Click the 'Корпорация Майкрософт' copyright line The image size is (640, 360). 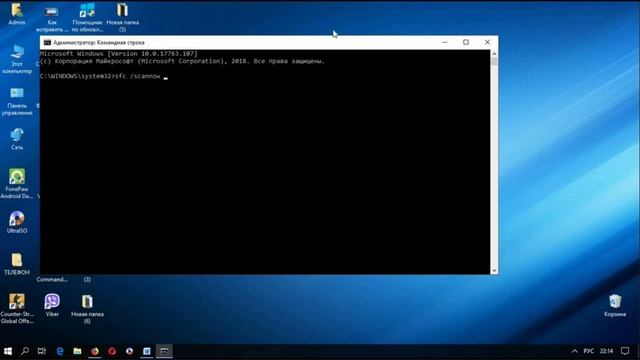tap(182, 61)
